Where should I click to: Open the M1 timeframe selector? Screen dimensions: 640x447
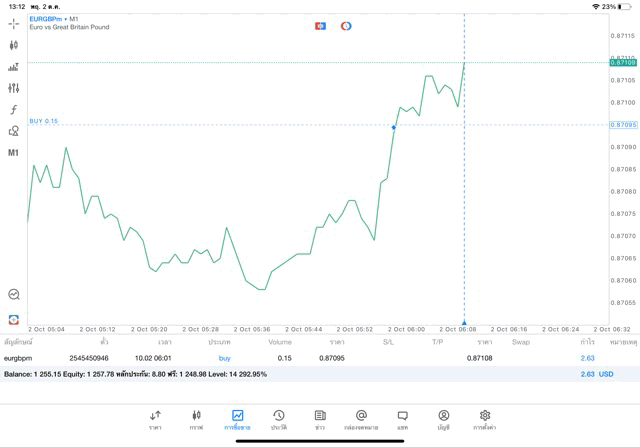click(13, 153)
